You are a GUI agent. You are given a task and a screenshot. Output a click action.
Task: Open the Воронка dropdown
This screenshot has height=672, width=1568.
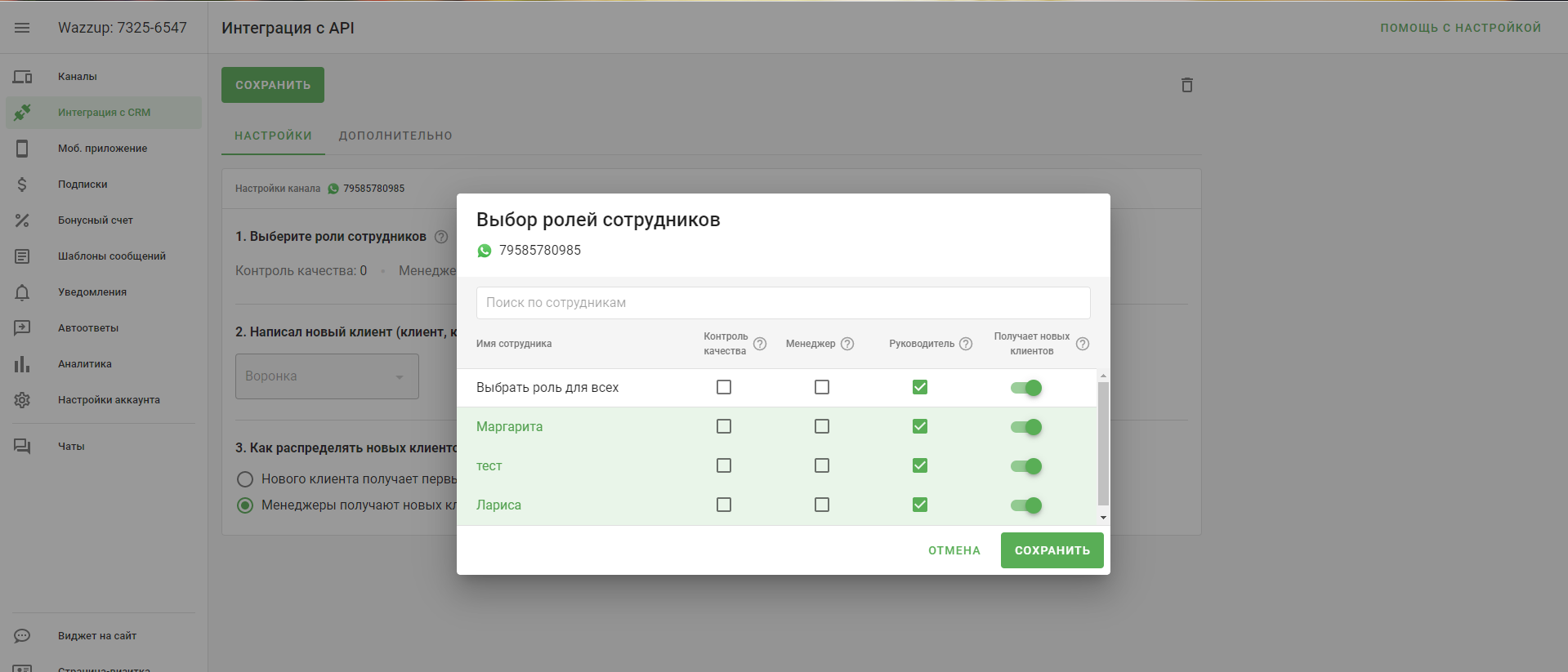pyautogui.click(x=327, y=376)
